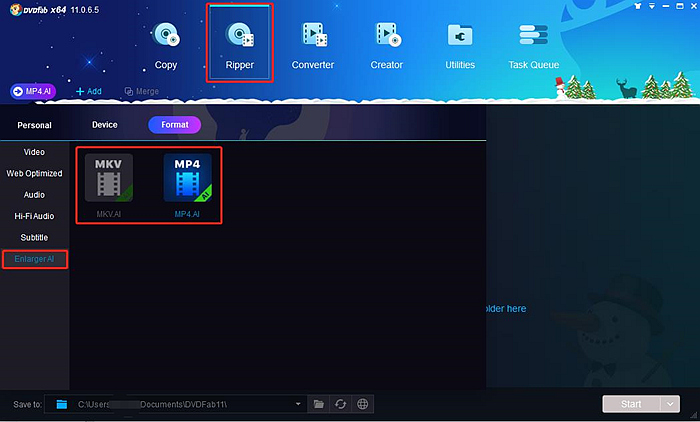This screenshot has height=422, width=700.
Task: Browse output folder with folder icon
Action: tap(318, 404)
